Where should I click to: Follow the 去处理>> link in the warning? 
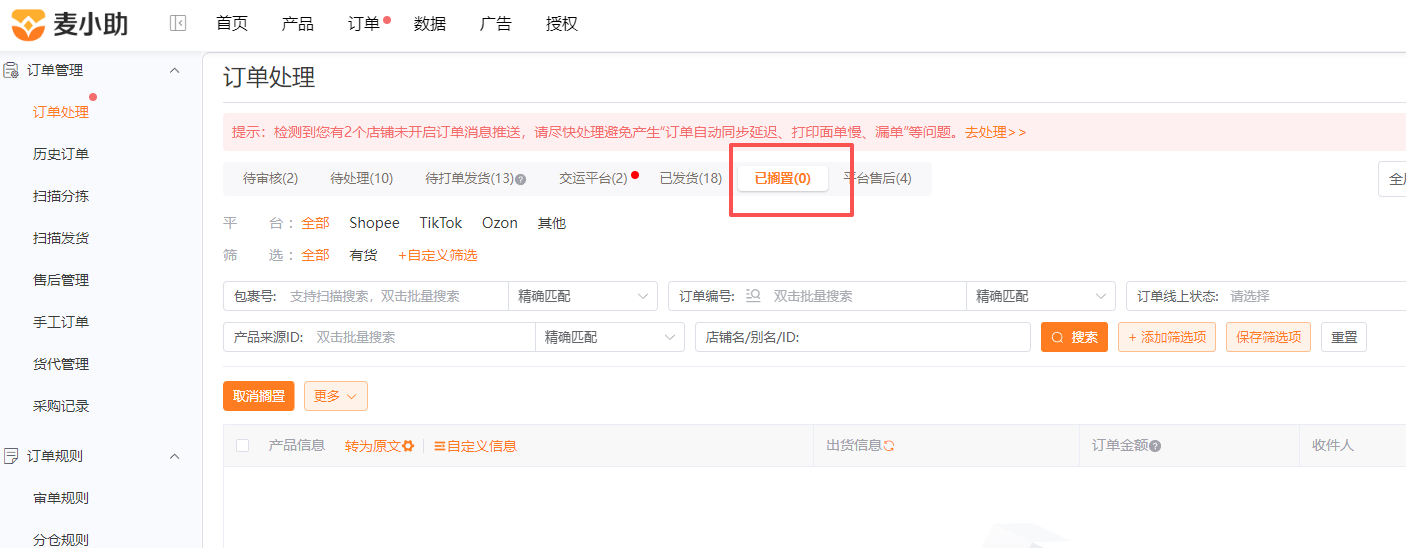[995, 132]
